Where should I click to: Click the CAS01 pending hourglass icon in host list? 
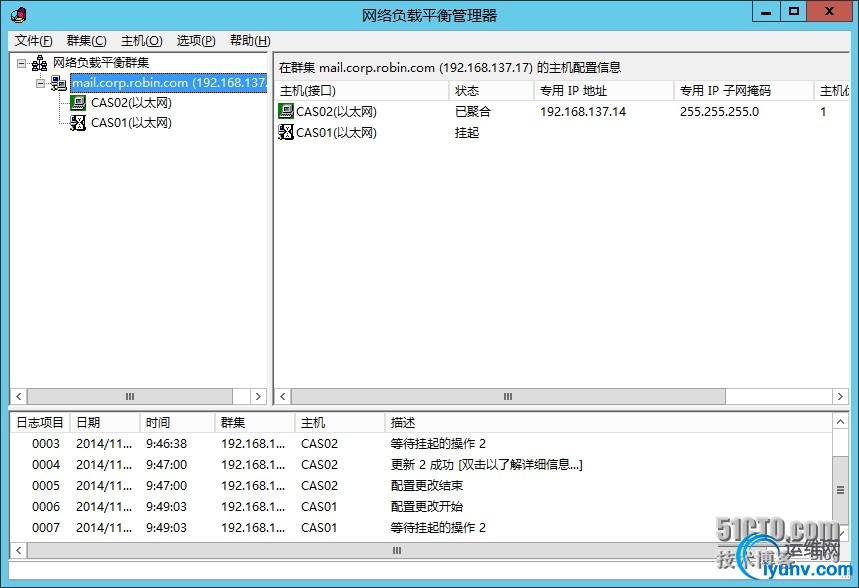(x=286, y=132)
